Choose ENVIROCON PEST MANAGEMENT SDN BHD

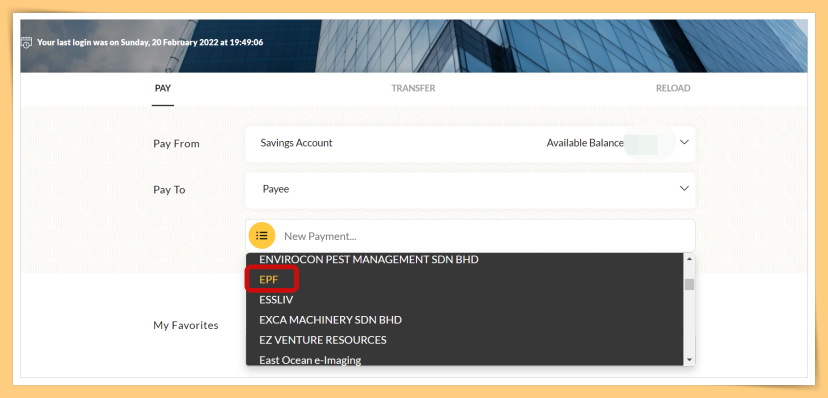[x=369, y=260]
